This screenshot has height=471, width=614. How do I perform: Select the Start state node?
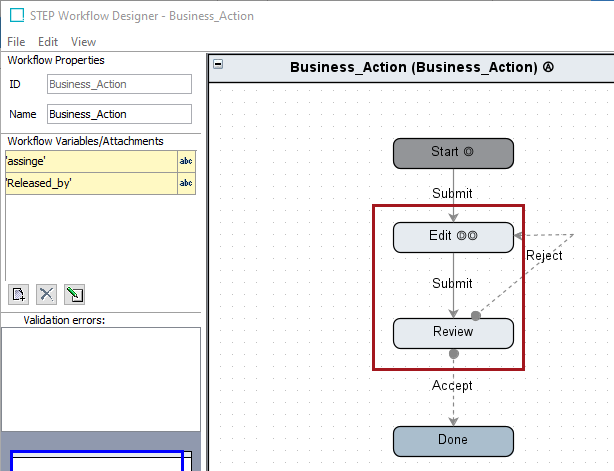tap(453, 153)
